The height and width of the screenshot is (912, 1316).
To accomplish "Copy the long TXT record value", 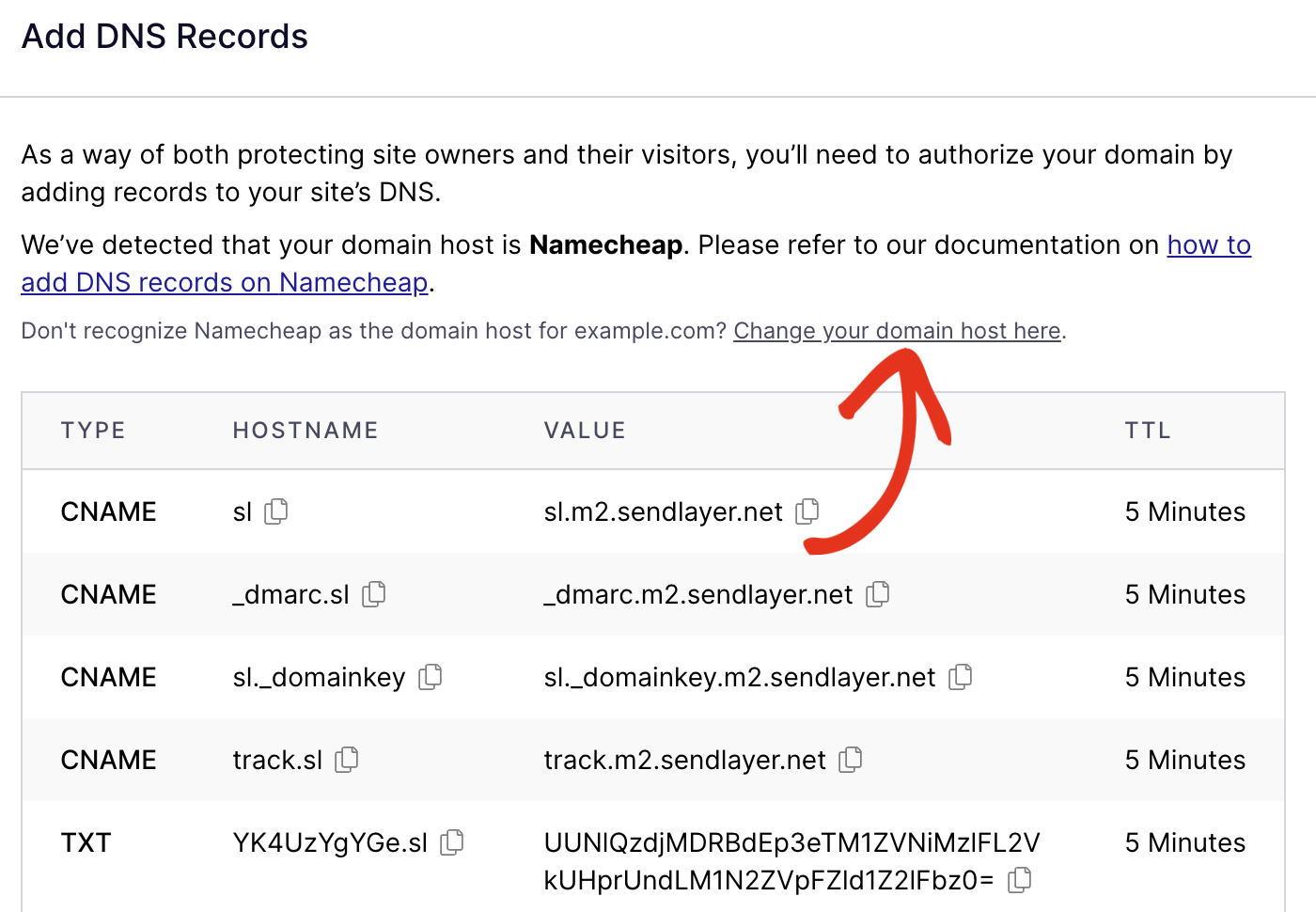I will click(x=1021, y=880).
